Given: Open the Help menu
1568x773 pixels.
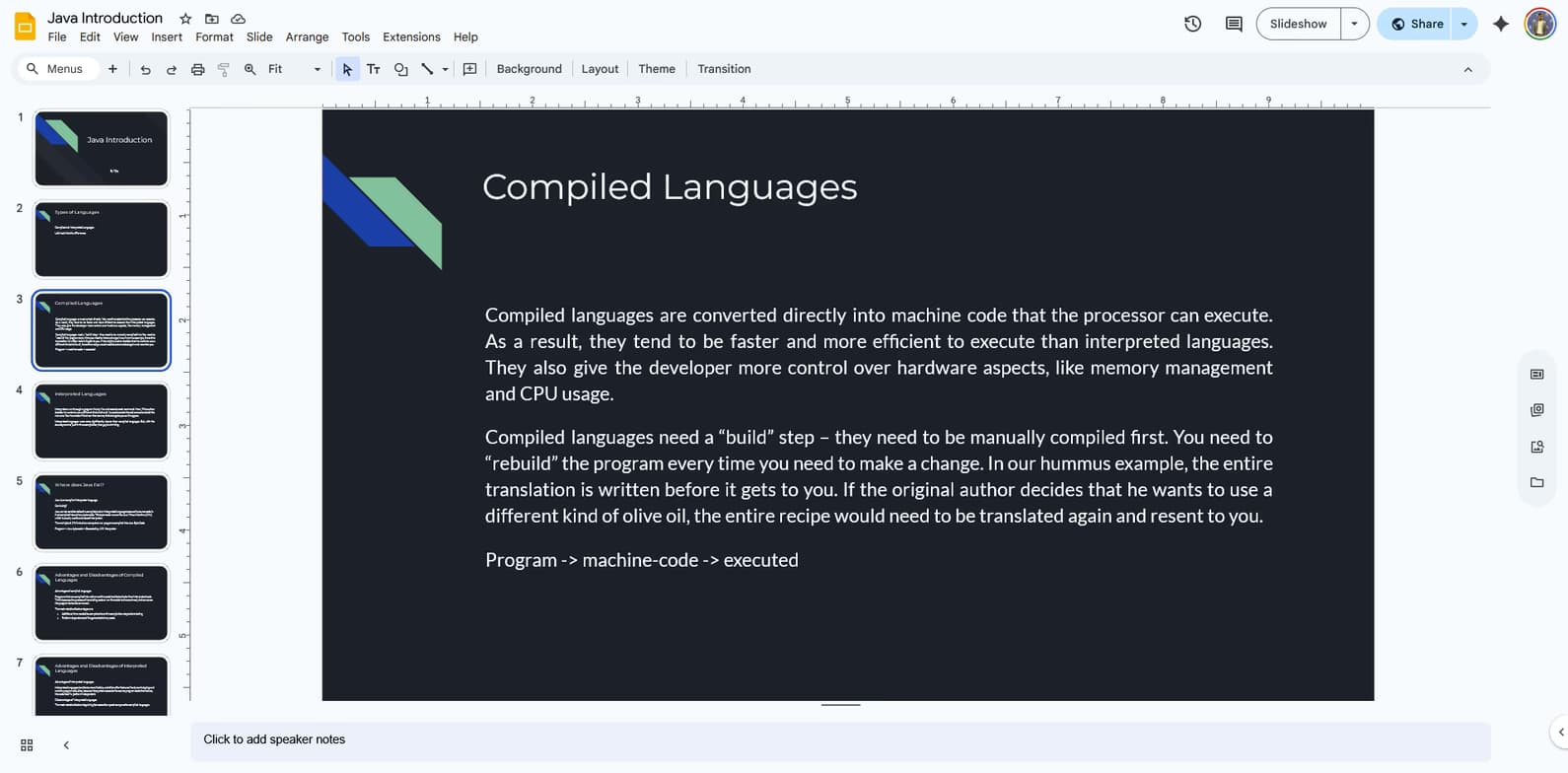Looking at the screenshot, I should (465, 36).
